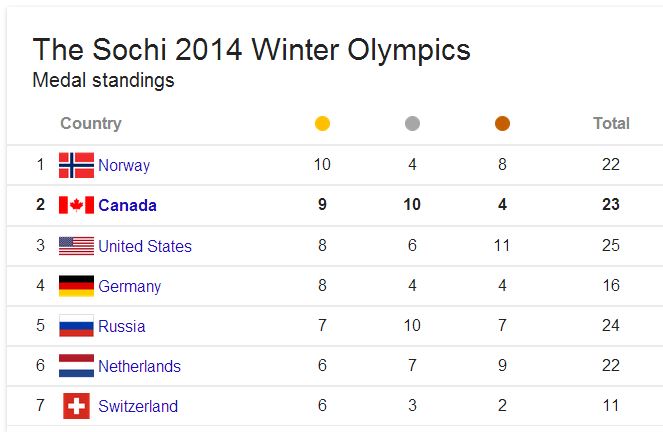Click the Germany flag icon
Viewport: 663px width, 432px height.
tap(76, 286)
